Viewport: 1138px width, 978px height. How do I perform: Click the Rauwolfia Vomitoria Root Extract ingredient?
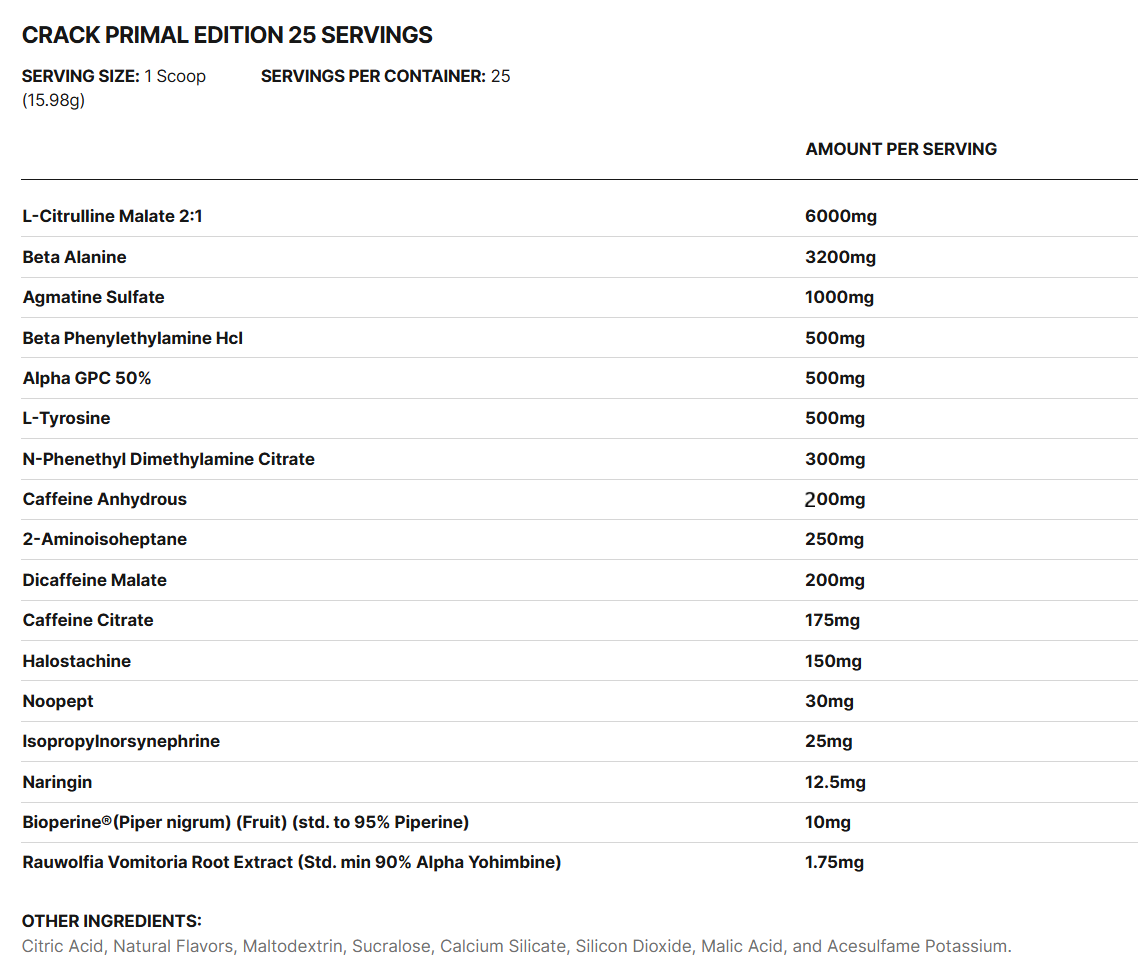292,862
